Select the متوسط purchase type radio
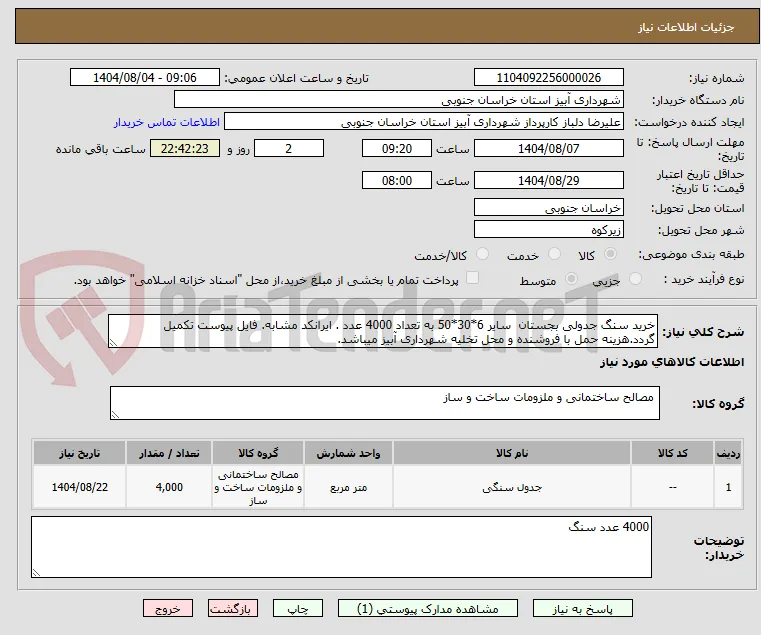 coord(572,279)
